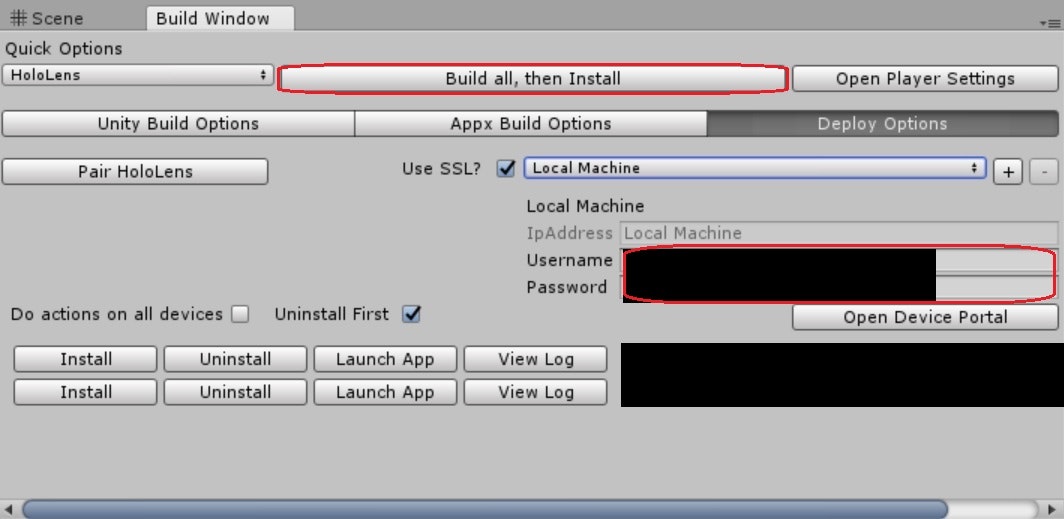The width and height of the screenshot is (1064, 519).
Task: Click Uninstall in the first row
Action: click(x=235, y=359)
